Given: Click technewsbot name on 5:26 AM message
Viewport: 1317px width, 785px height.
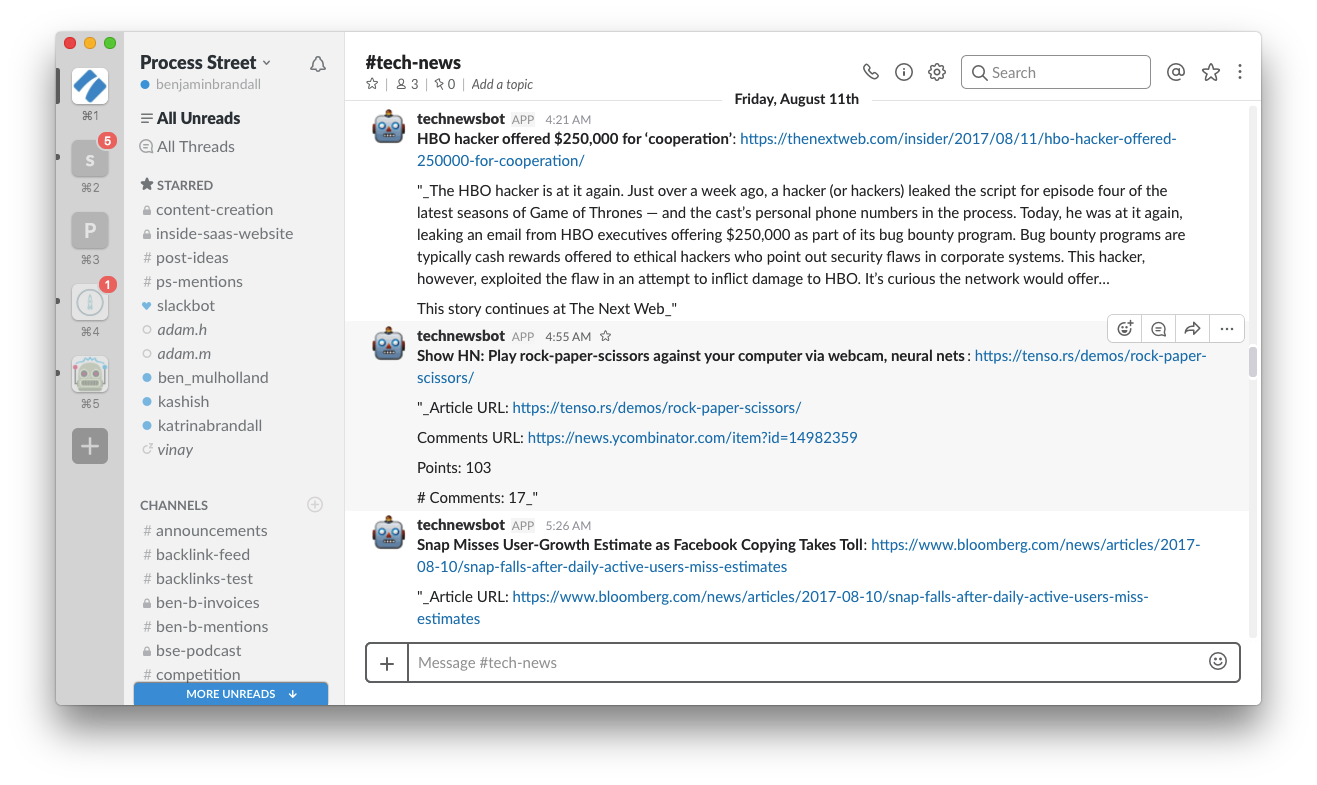Looking at the screenshot, I should pyautogui.click(x=461, y=525).
